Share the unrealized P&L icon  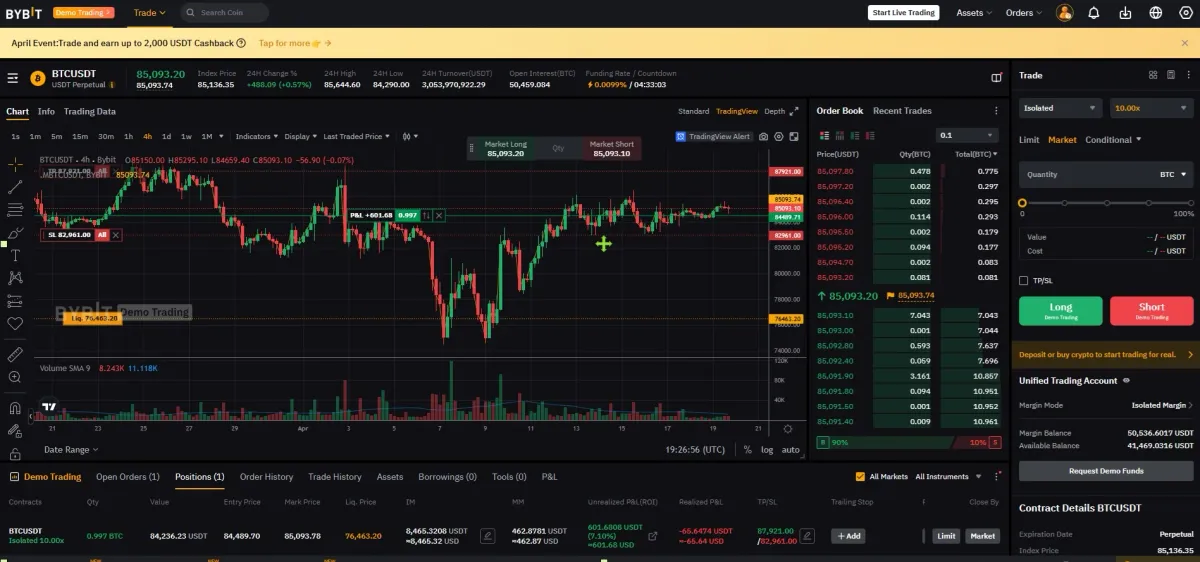653,536
